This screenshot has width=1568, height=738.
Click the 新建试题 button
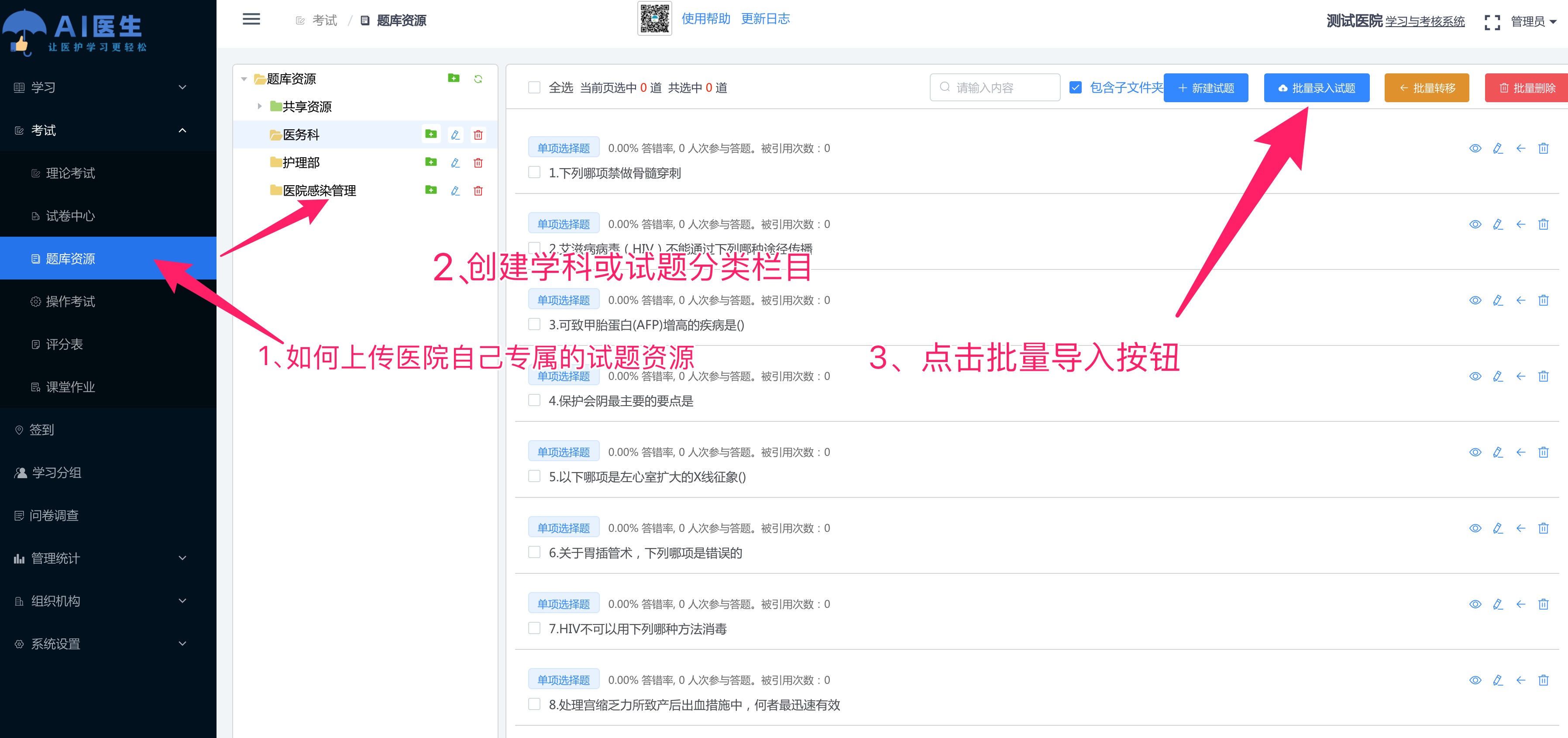click(1205, 88)
